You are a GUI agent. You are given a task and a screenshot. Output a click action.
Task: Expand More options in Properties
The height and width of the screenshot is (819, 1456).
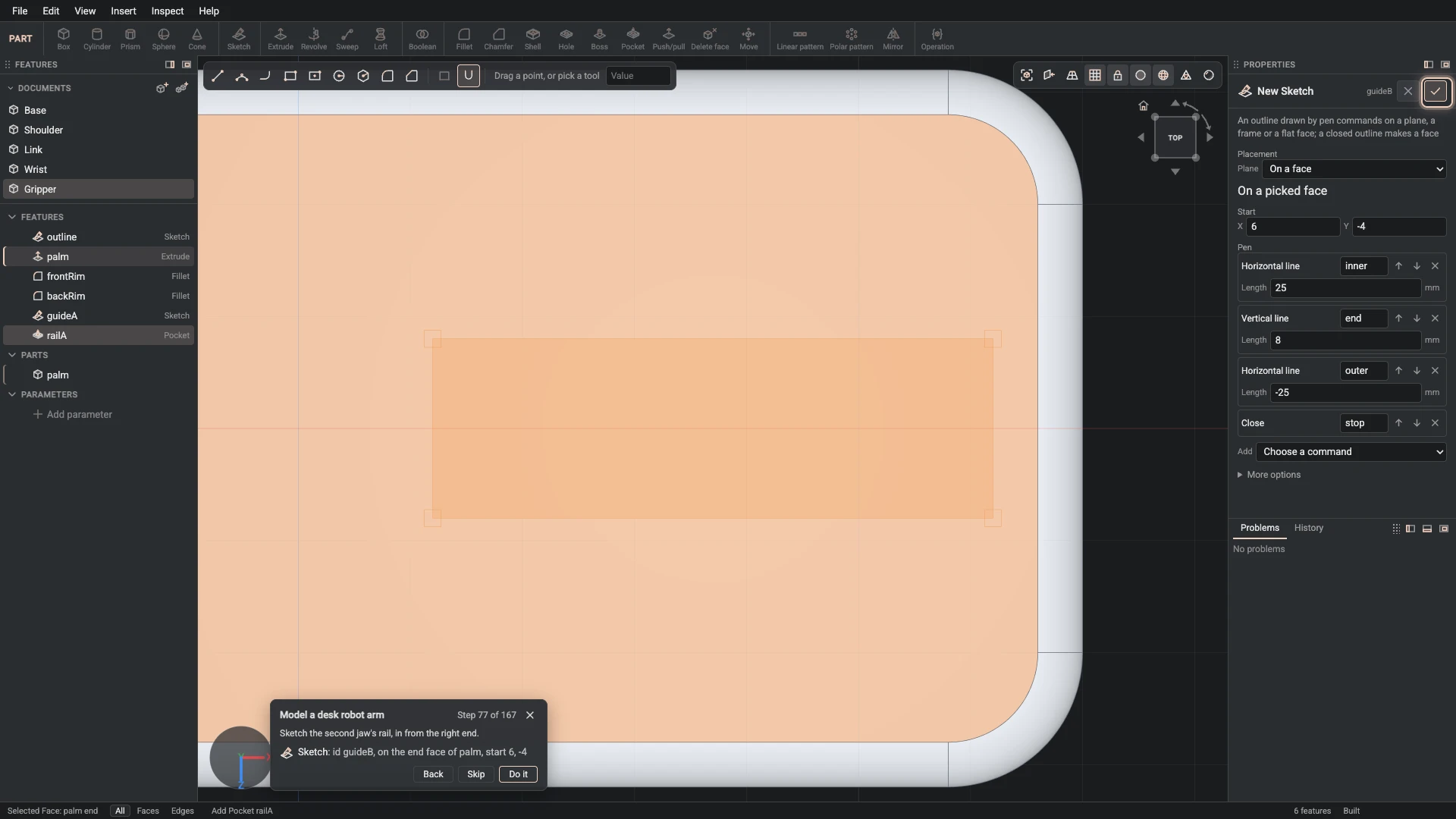click(x=1269, y=475)
